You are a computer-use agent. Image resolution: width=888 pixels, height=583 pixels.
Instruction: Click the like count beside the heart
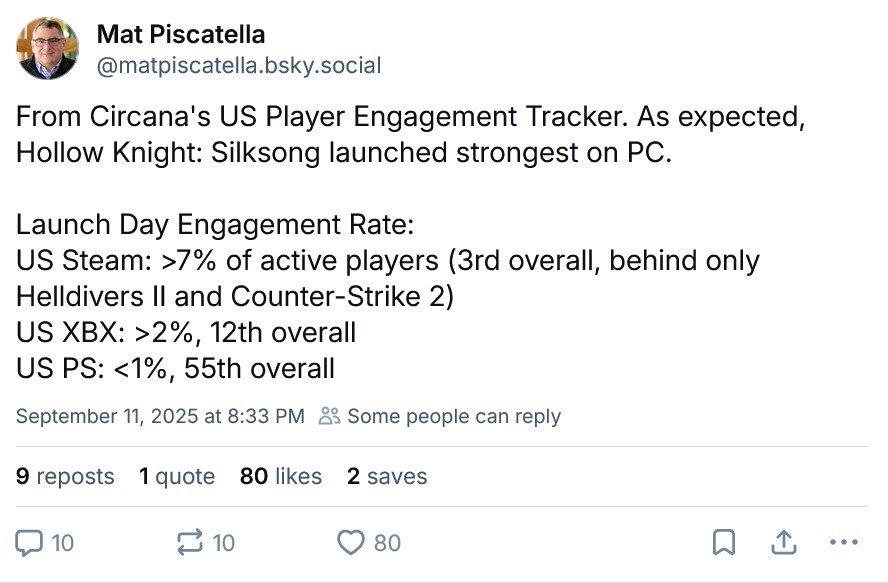click(387, 543)
